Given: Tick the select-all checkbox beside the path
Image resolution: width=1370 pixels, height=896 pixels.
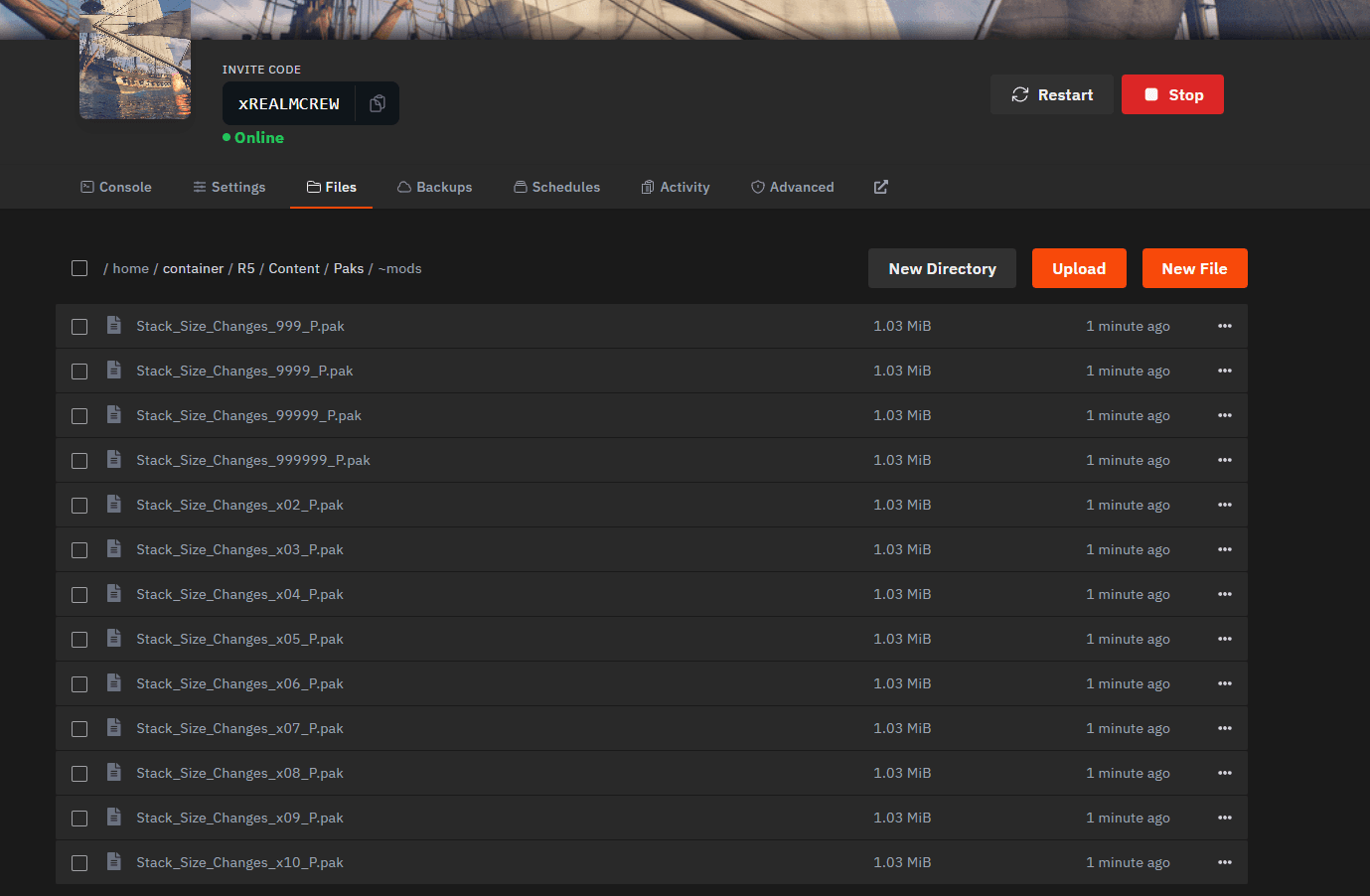Looking at the screenshot, I should point(79,268).
